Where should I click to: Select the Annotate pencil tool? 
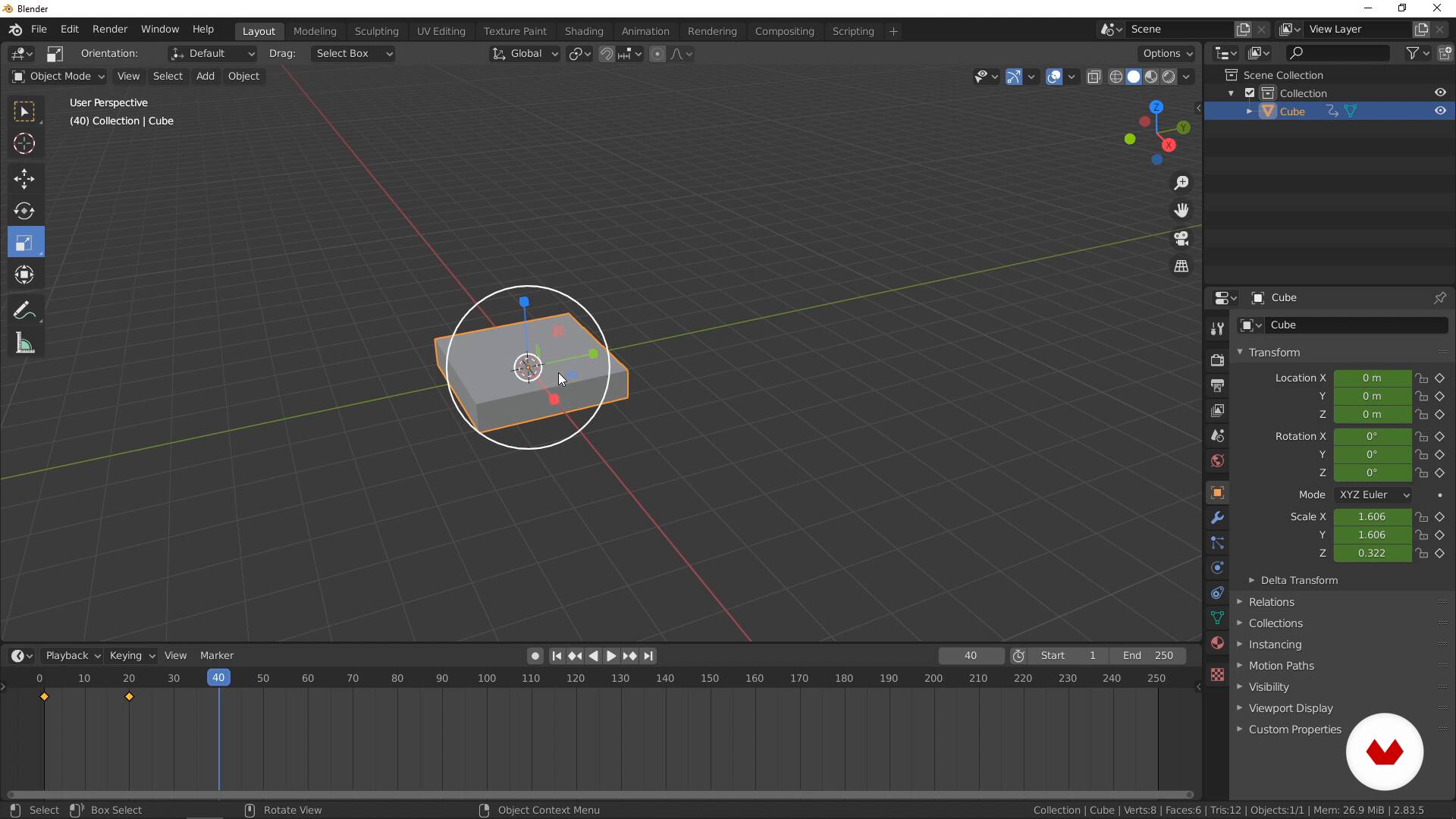point(24,310)
